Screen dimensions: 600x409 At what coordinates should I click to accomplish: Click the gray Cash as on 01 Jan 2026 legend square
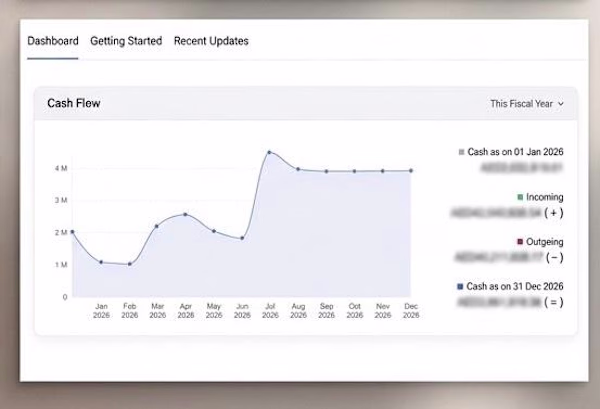(x=461, y=152)
